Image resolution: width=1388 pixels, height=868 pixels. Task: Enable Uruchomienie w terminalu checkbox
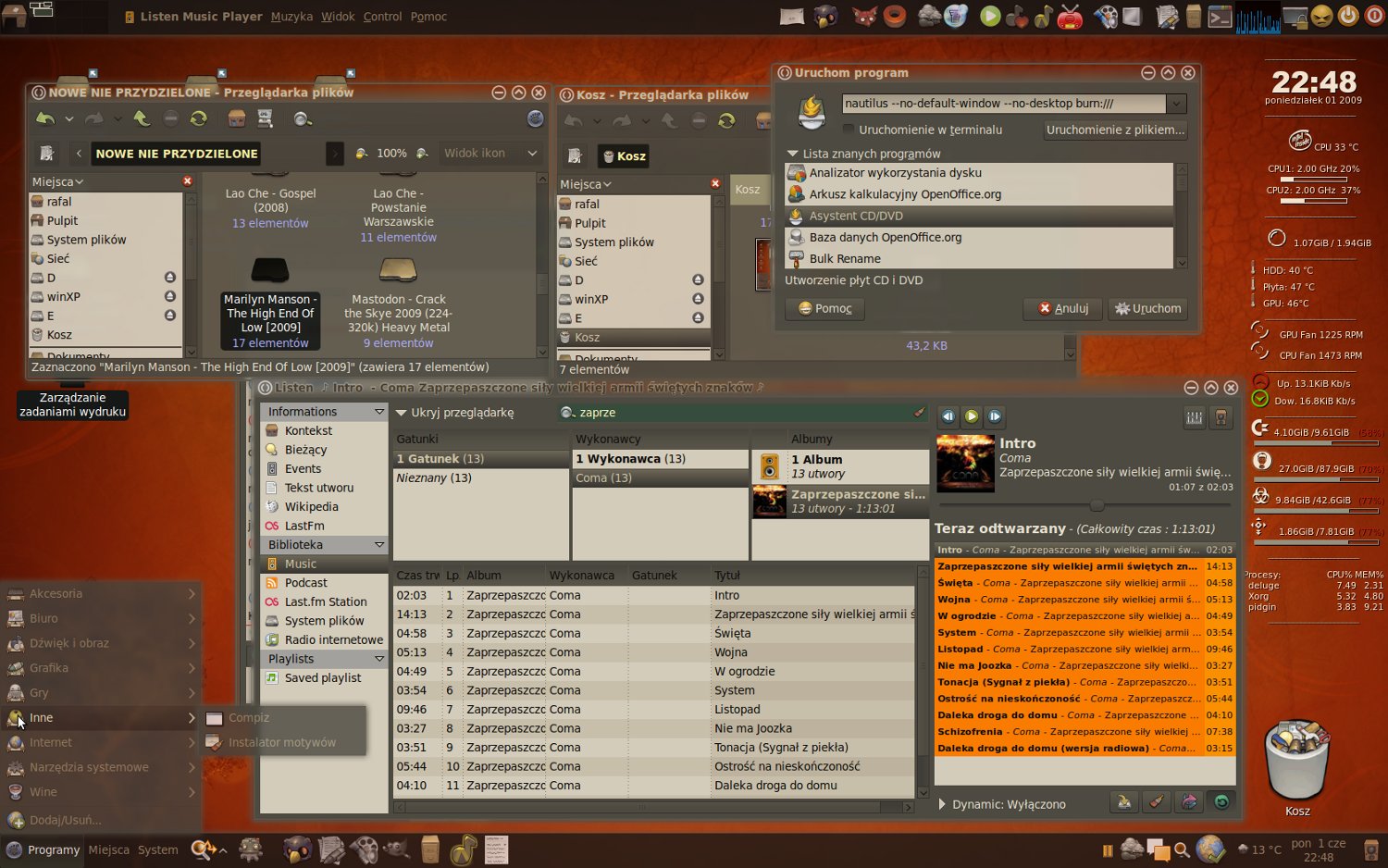[x=849, y=130]
